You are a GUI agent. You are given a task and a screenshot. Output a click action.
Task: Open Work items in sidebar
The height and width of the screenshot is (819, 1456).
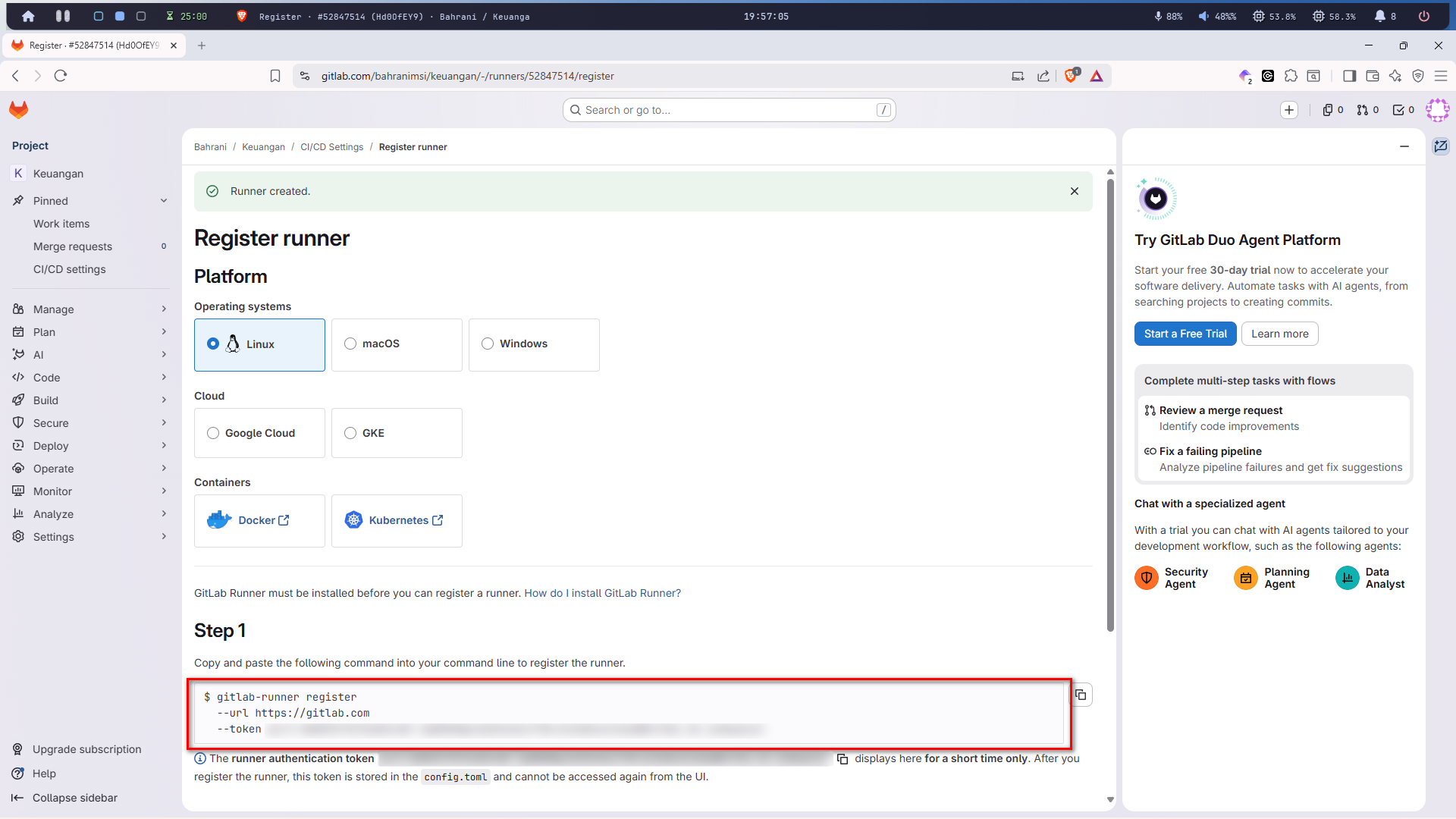[91, 224]
